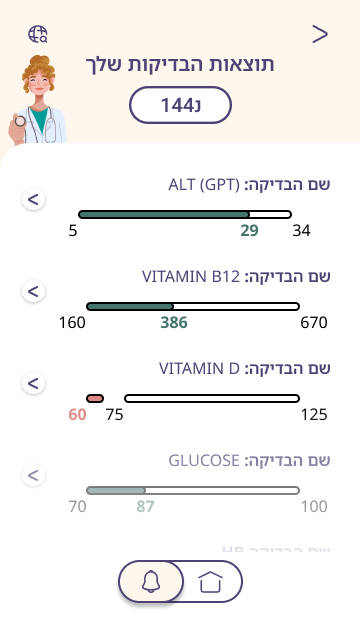Image resolution: width=360 pixels, height=640 pixels.
Task: Click the ALT (GPT) progress bar
Action: pos(185,214)
